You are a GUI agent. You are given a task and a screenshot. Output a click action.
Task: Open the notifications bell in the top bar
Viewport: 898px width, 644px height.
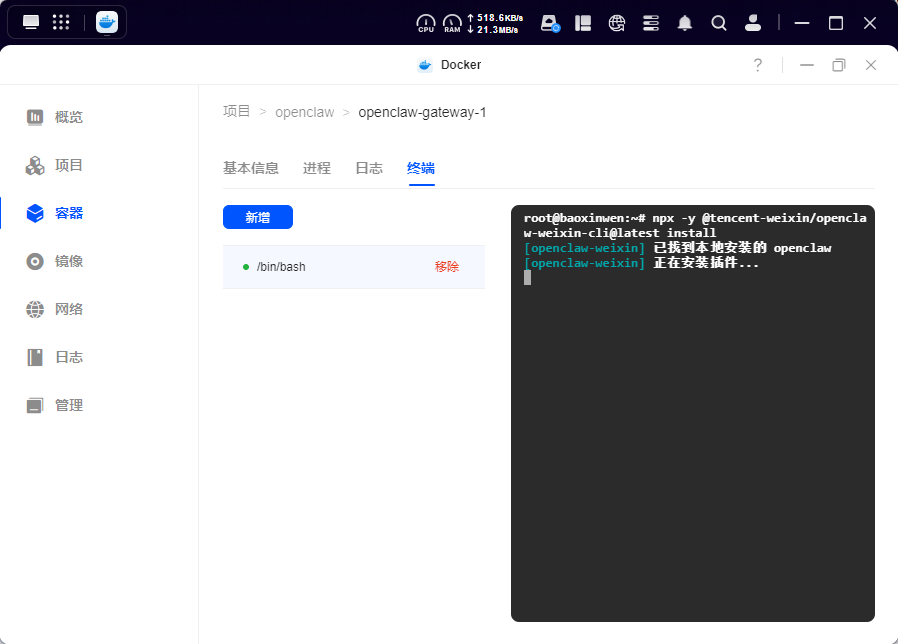pos(685,22)
